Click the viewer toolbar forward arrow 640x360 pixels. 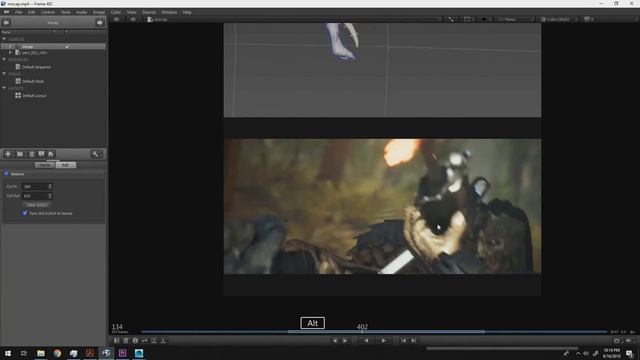tap(133, 19)
